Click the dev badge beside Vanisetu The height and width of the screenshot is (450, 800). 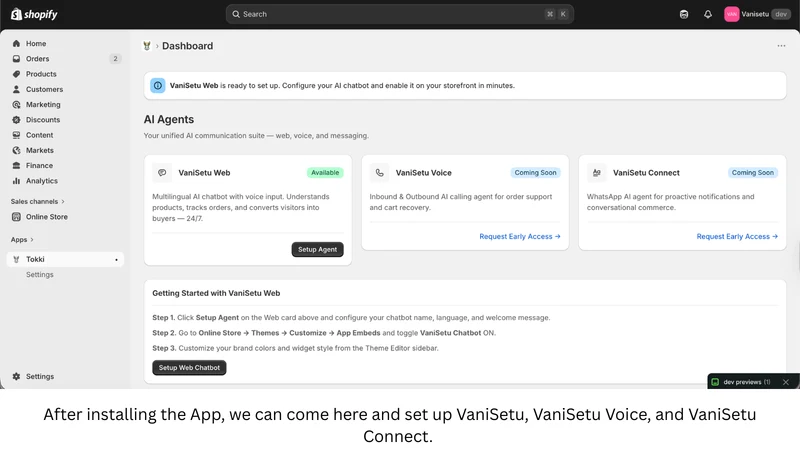pyautogui.click(x=781, y=14)
